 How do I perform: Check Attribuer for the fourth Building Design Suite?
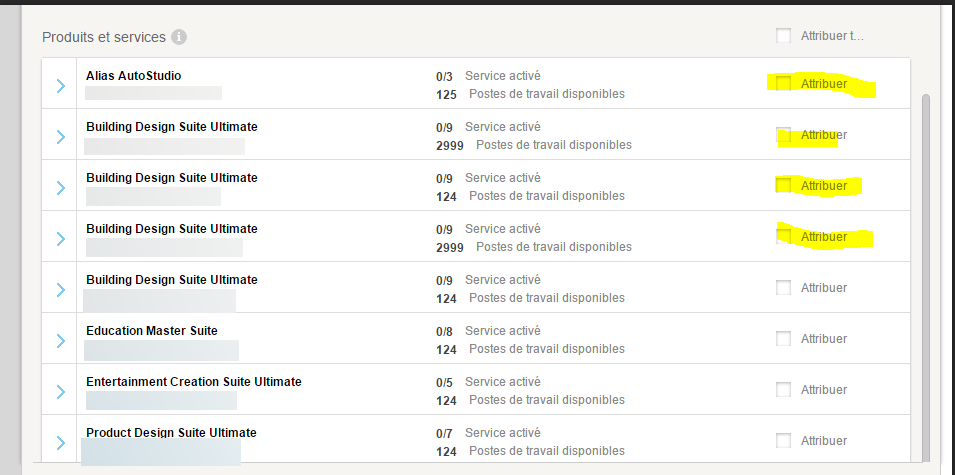(x=784, y=287)
